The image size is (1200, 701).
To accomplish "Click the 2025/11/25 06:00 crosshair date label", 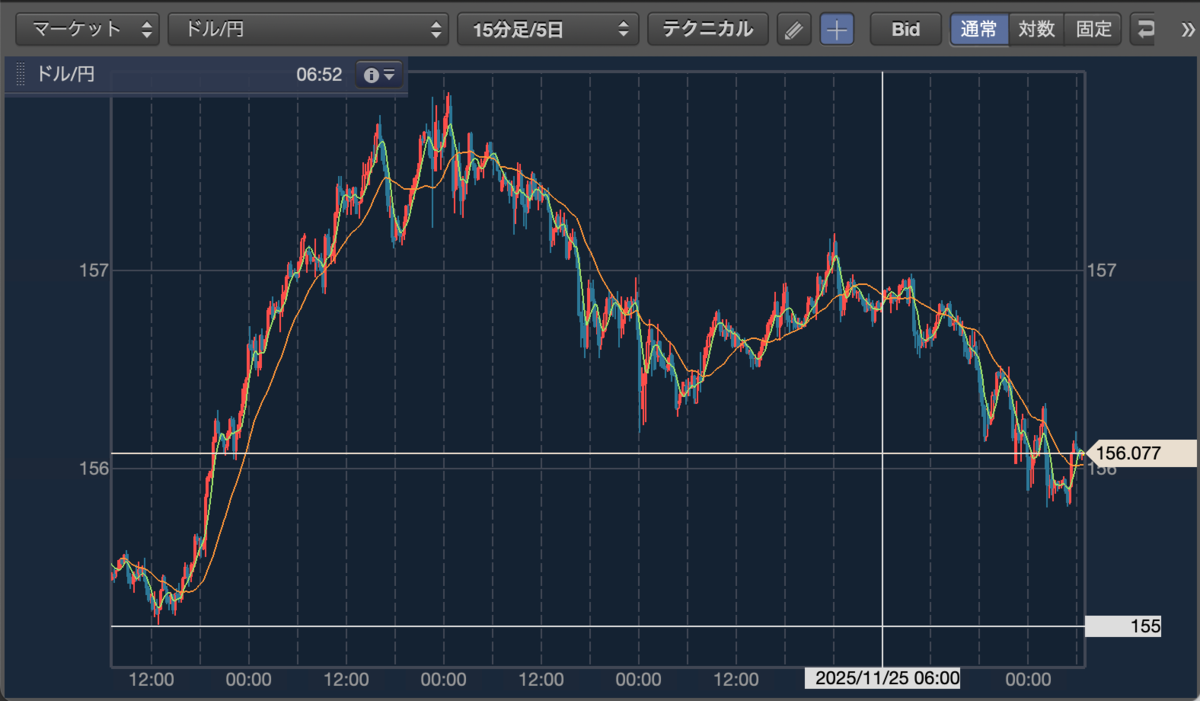I will click(x=884, y=679).
